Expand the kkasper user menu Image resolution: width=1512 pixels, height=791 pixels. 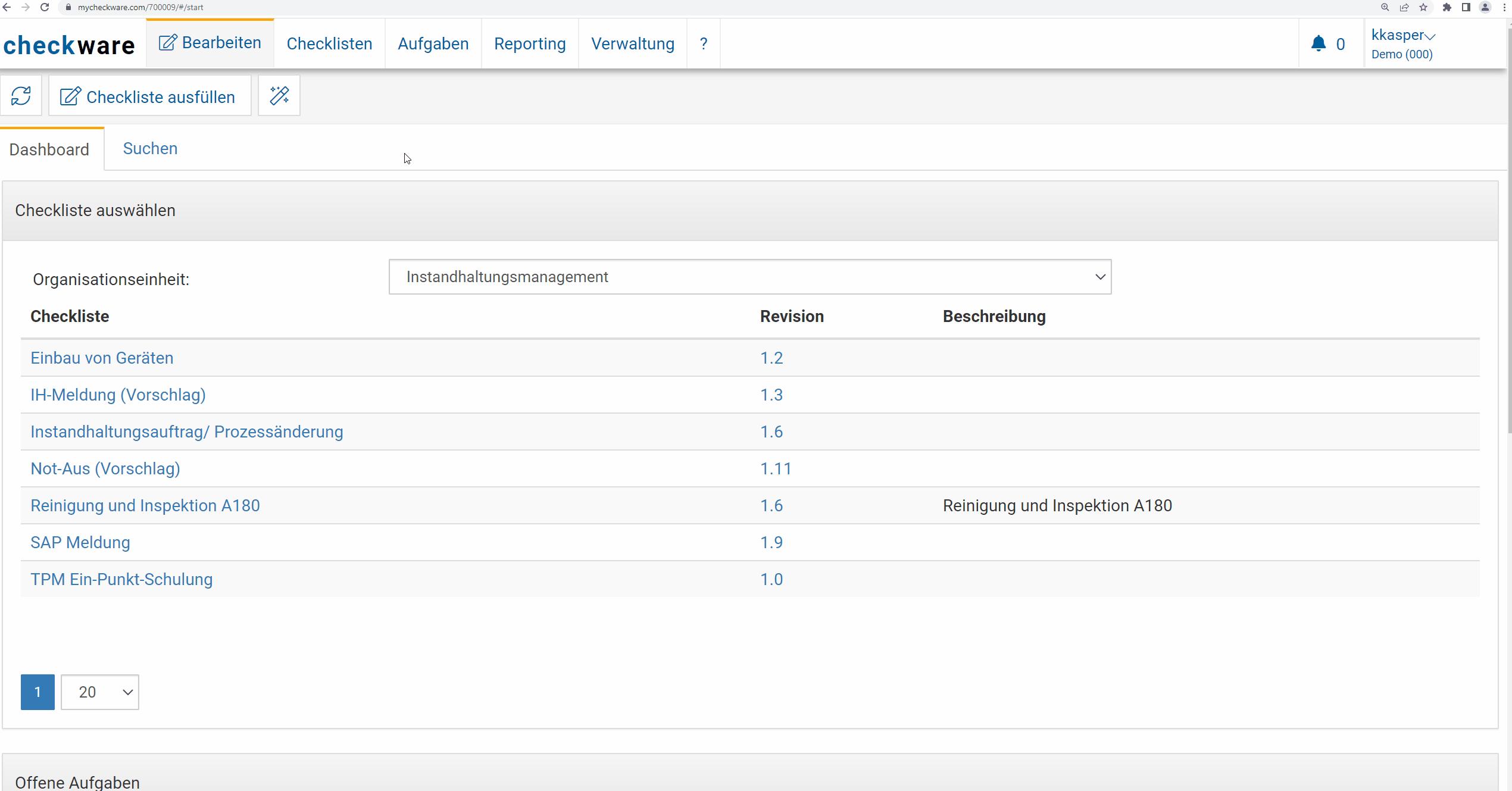[x=1403, y=36]
